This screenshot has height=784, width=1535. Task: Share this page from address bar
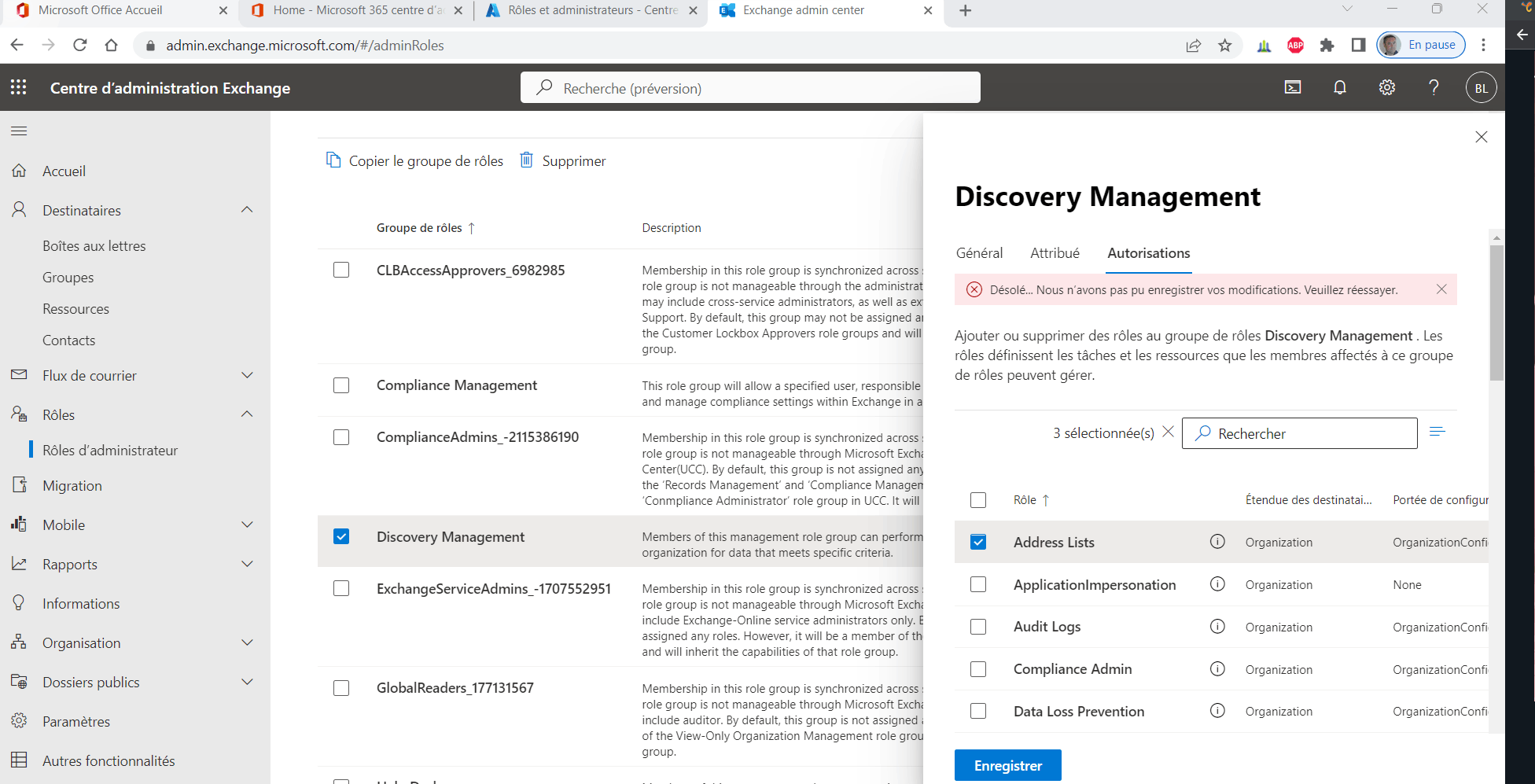(x=1194, y=45)
